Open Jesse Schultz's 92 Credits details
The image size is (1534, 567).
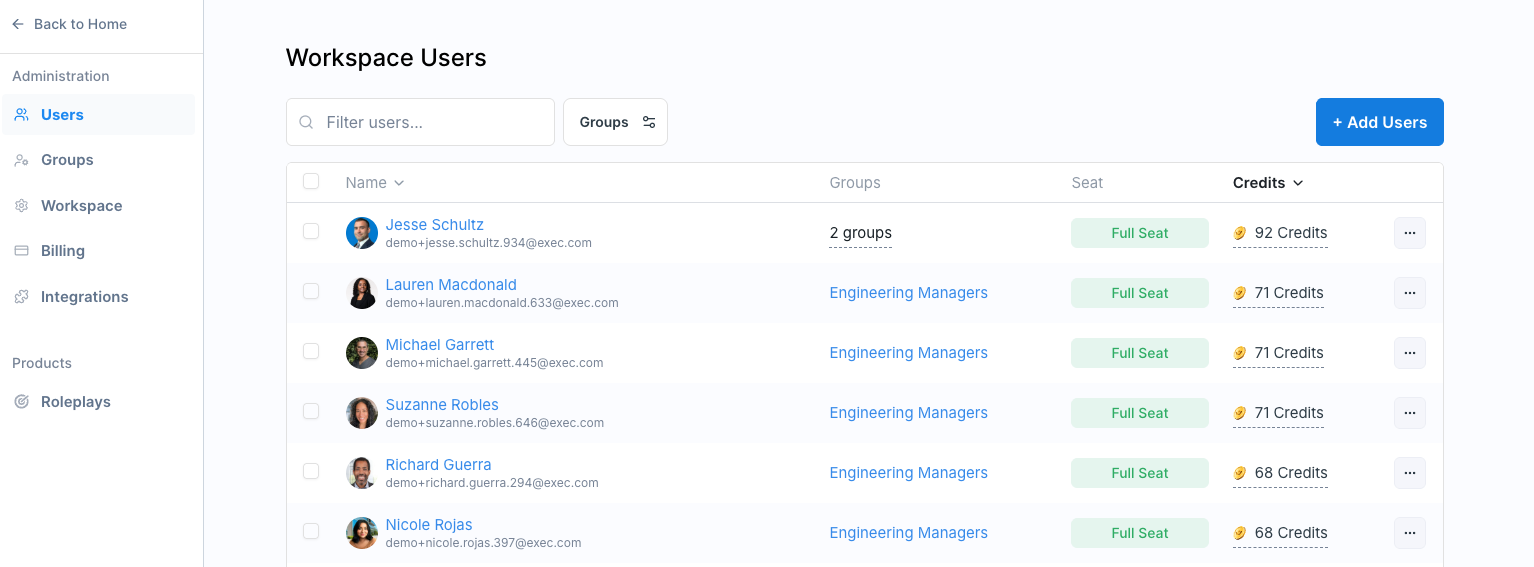click(1280, 233)
